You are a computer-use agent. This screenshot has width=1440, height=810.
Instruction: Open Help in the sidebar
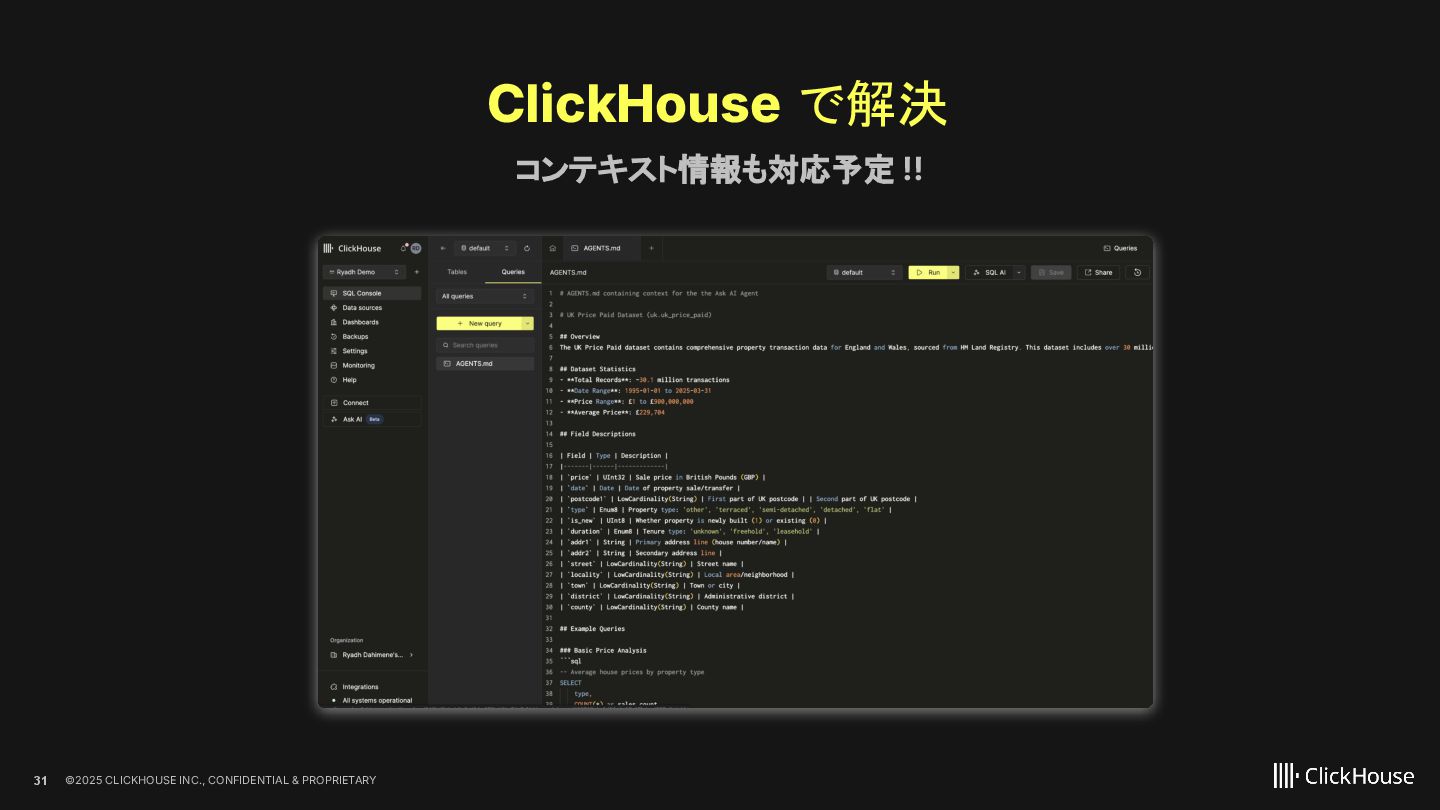(372, 380)
